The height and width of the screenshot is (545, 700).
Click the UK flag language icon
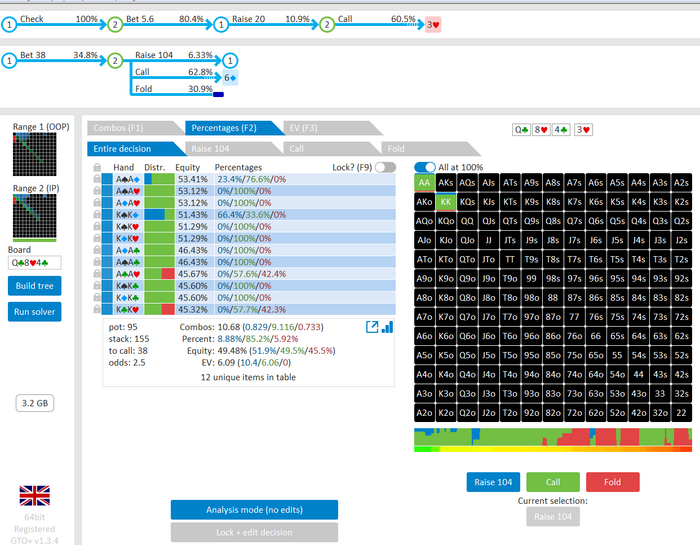point(35,495)
